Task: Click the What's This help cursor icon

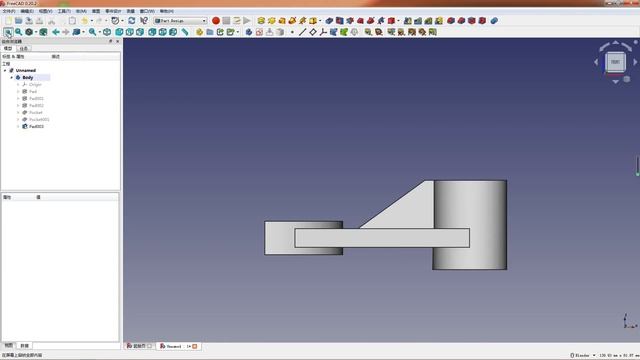Action: pyautogui.click(x=144, y=21)
